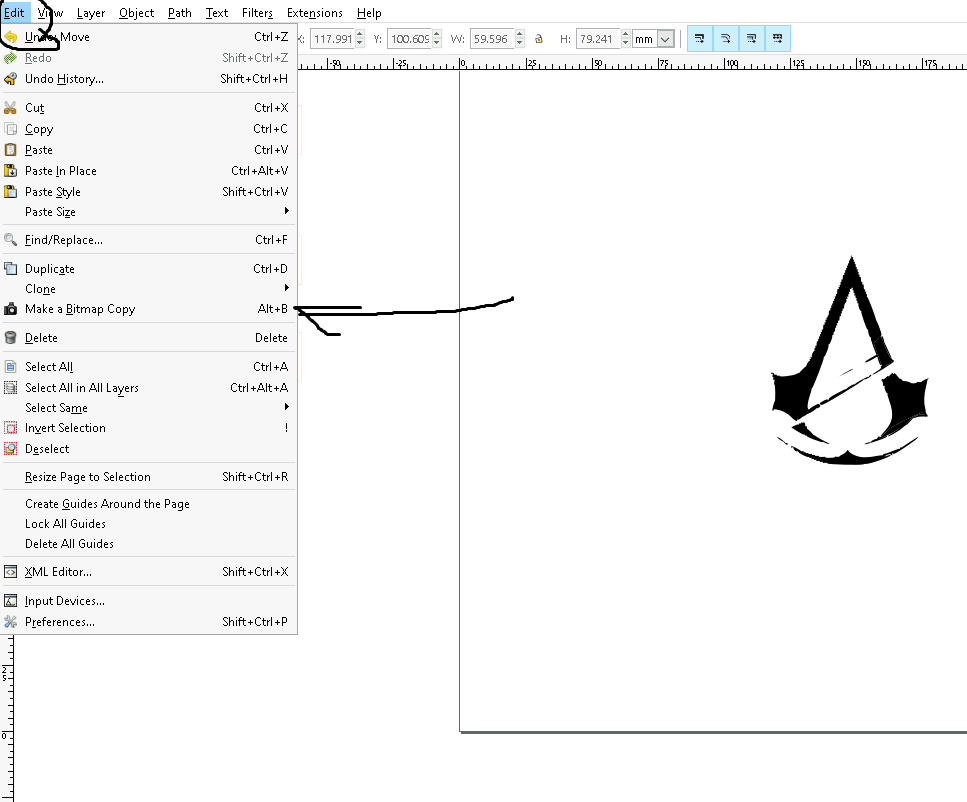Click the H height input field
967x802 pixels.
(x=597, y=39)
